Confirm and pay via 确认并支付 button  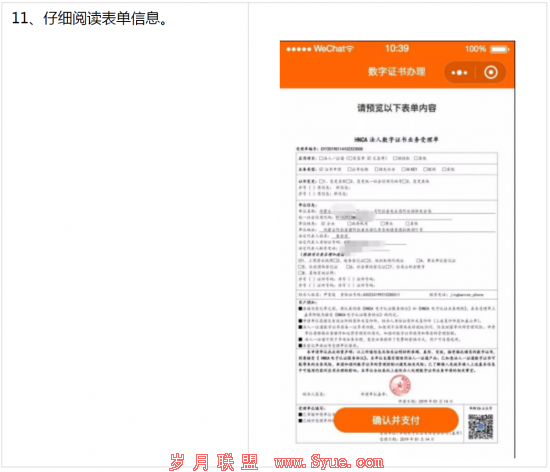point(396,420)
